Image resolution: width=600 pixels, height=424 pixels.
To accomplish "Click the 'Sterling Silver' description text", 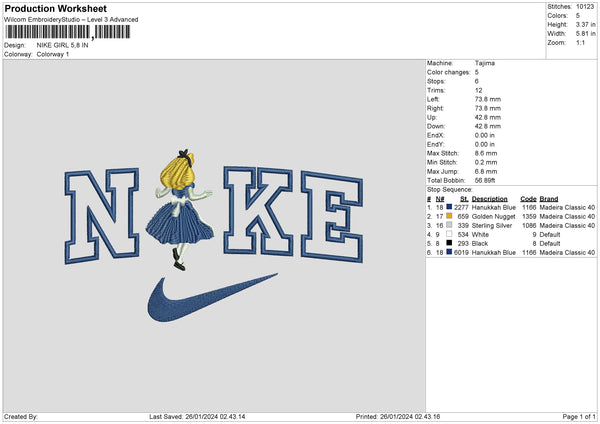I will pyautogui.click(x=492, y=225).
